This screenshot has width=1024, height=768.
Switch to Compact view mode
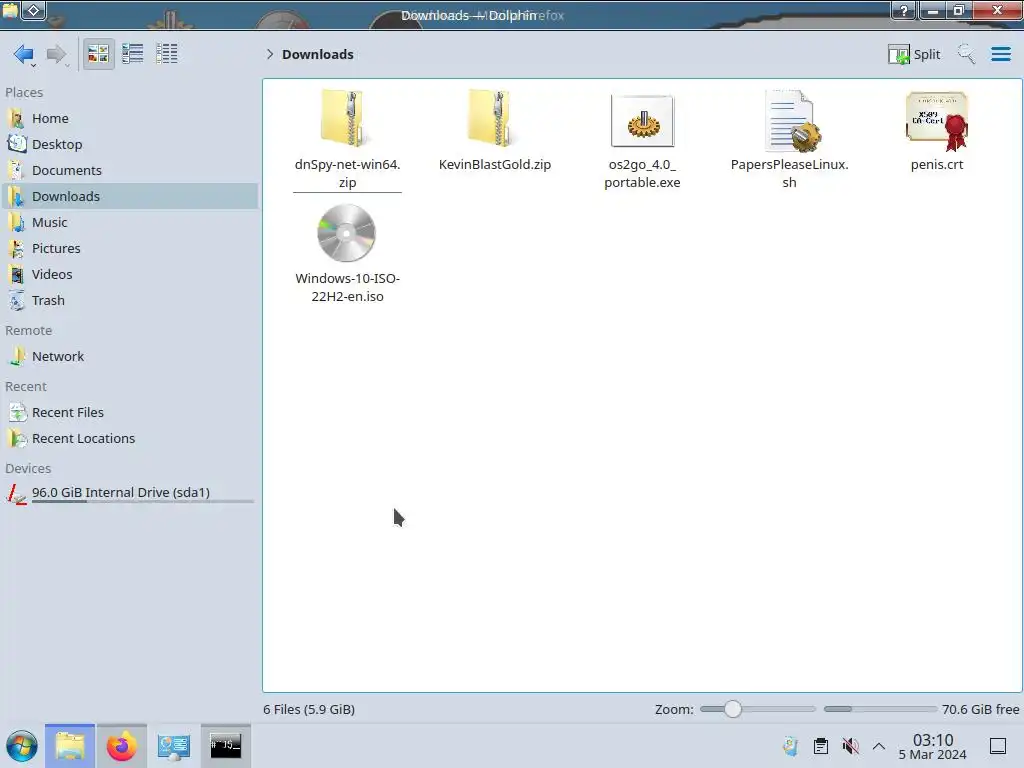133,54
